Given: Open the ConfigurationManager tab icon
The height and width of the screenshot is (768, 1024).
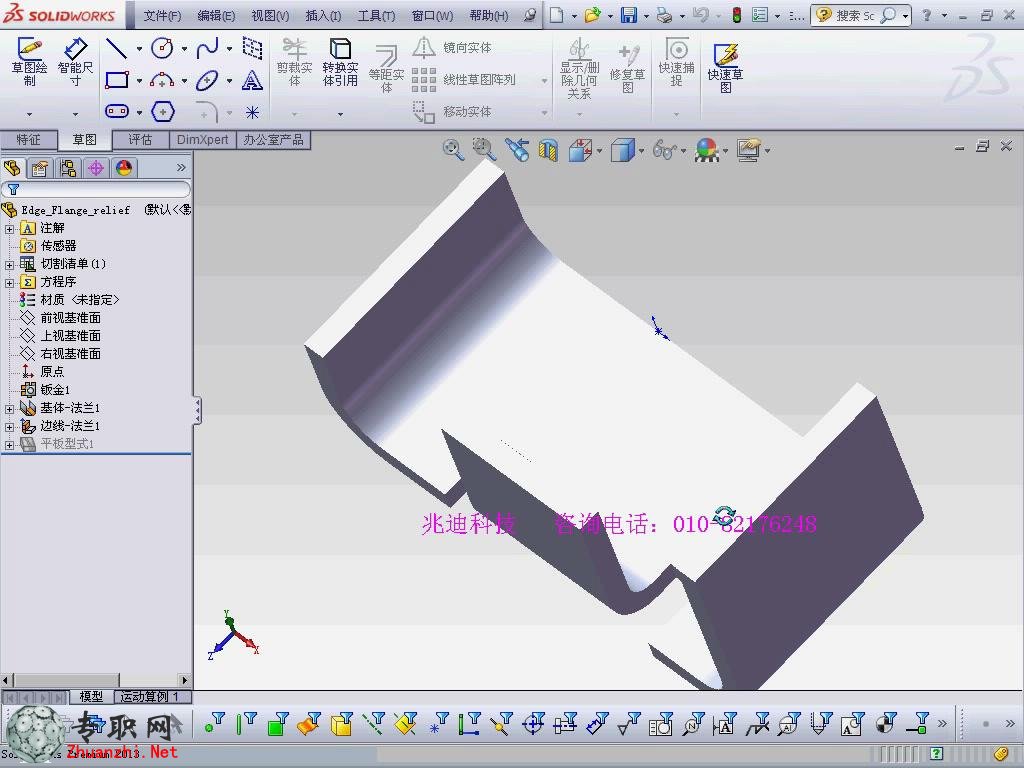Looking at the screenshot, I should tap(67, 168).
